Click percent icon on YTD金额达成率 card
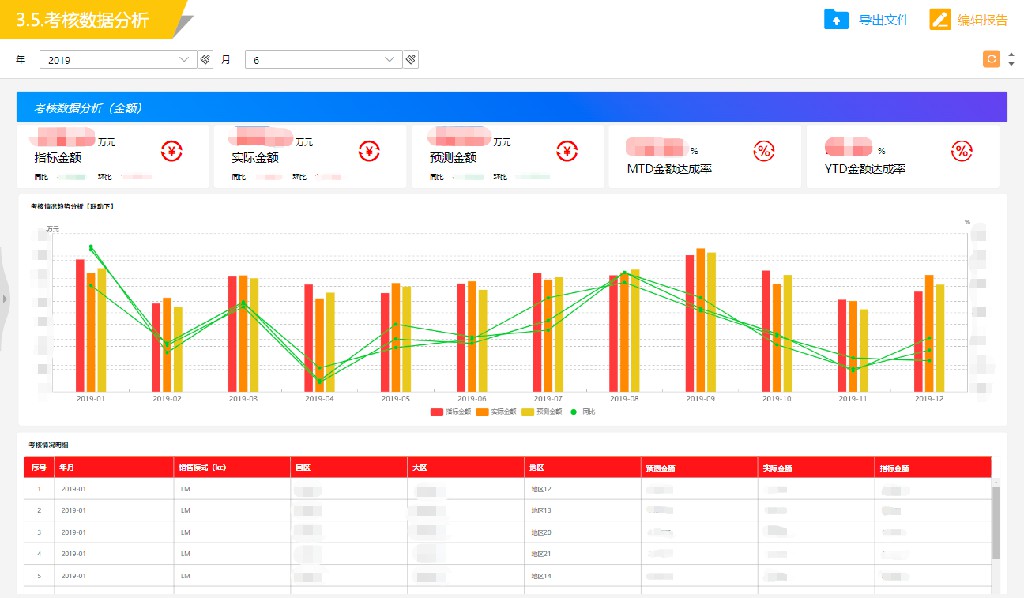The width and height of the screenshot is (1024, 598). (x=962, y=151)
